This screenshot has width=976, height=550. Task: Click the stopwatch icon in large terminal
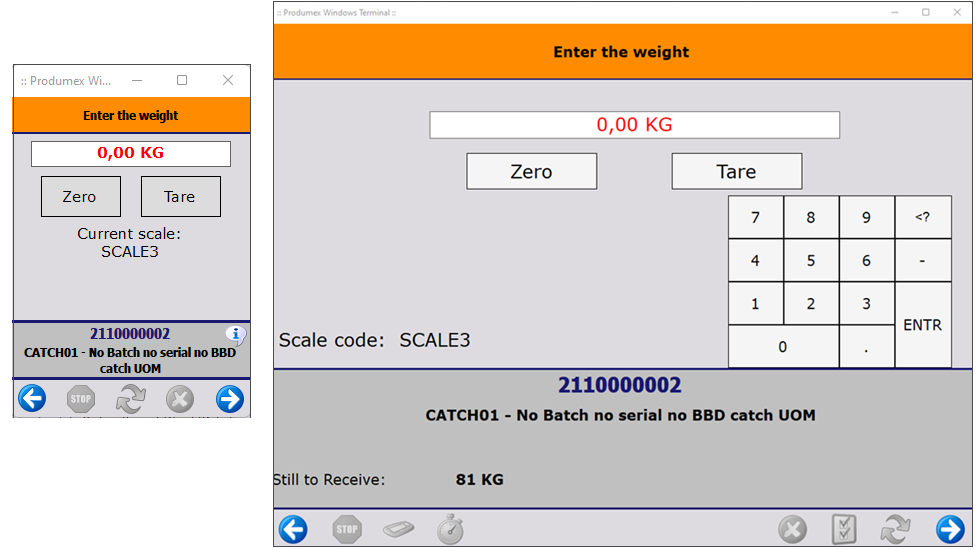point(450,529)
